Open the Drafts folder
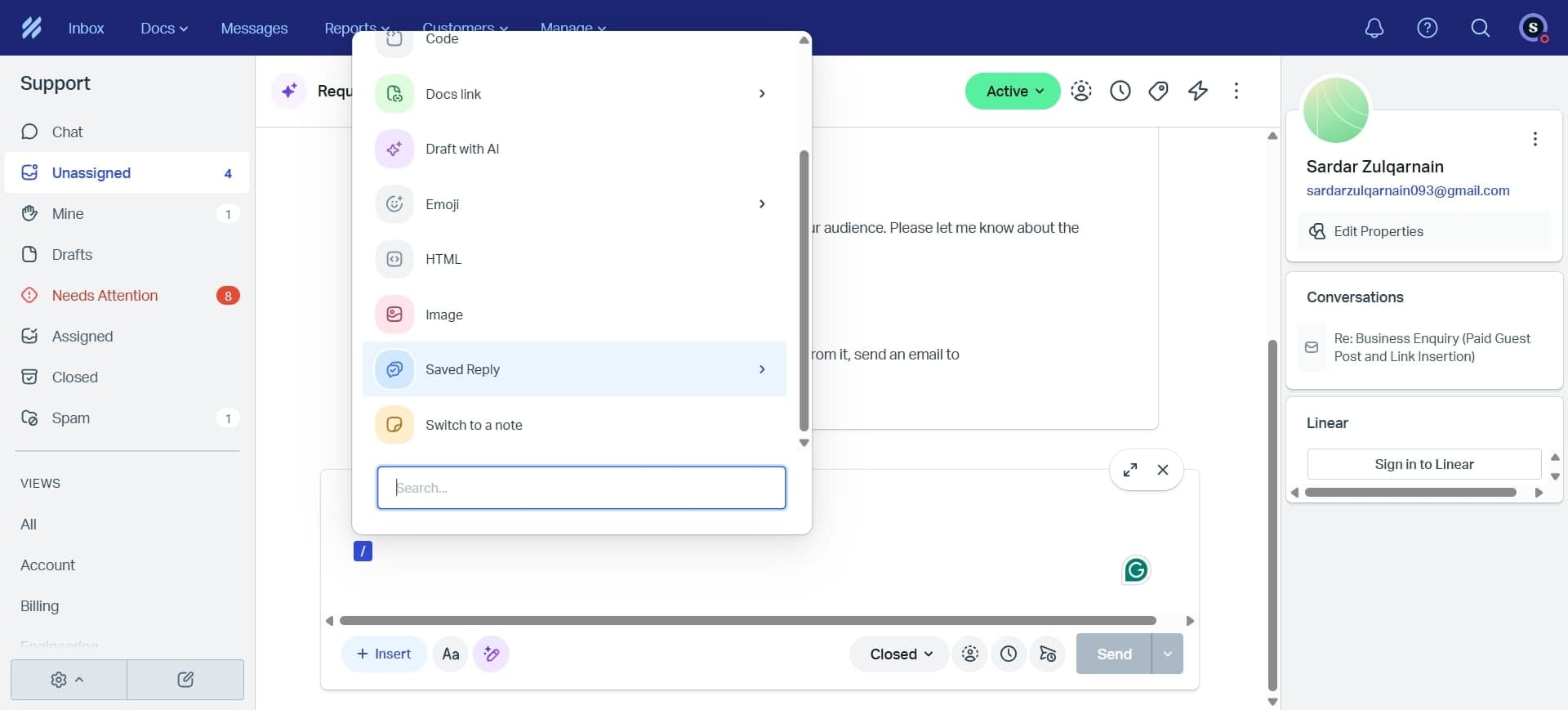The height and width of the screenshot is (710, 1568). tap(127, 254)
